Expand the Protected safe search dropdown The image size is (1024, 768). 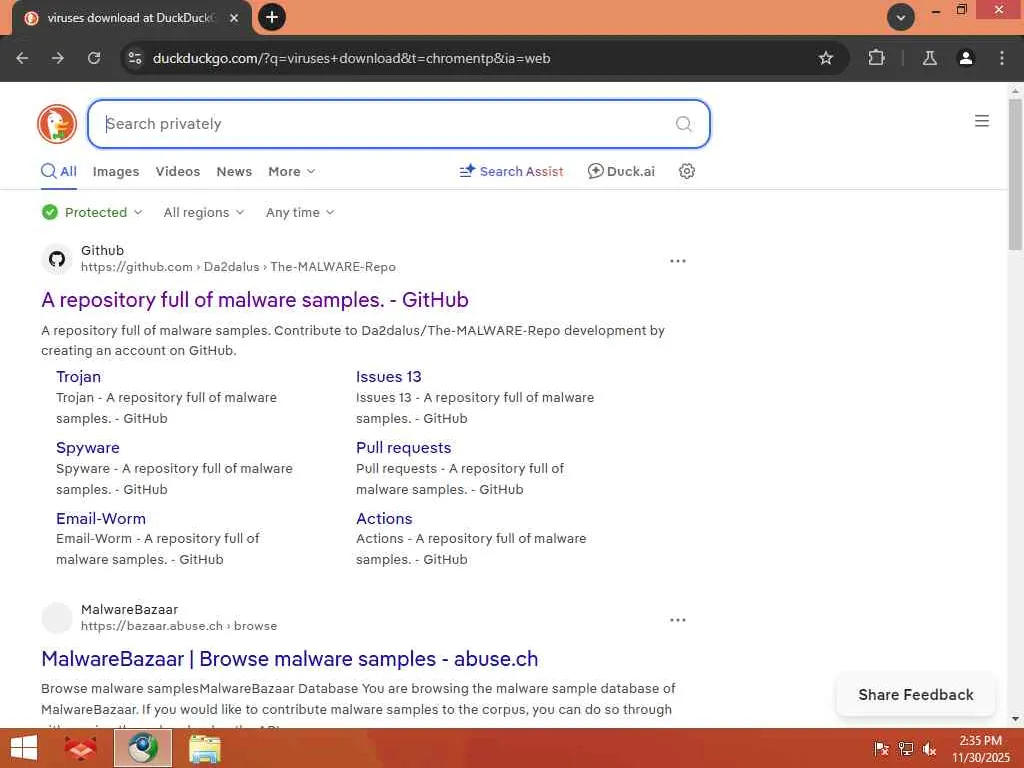[92, 212]
